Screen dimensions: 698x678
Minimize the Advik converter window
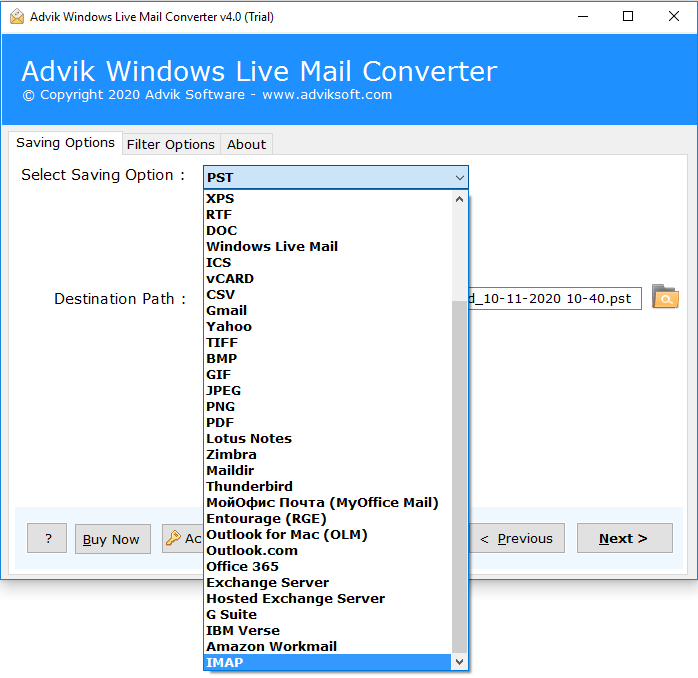pos(583,16)
